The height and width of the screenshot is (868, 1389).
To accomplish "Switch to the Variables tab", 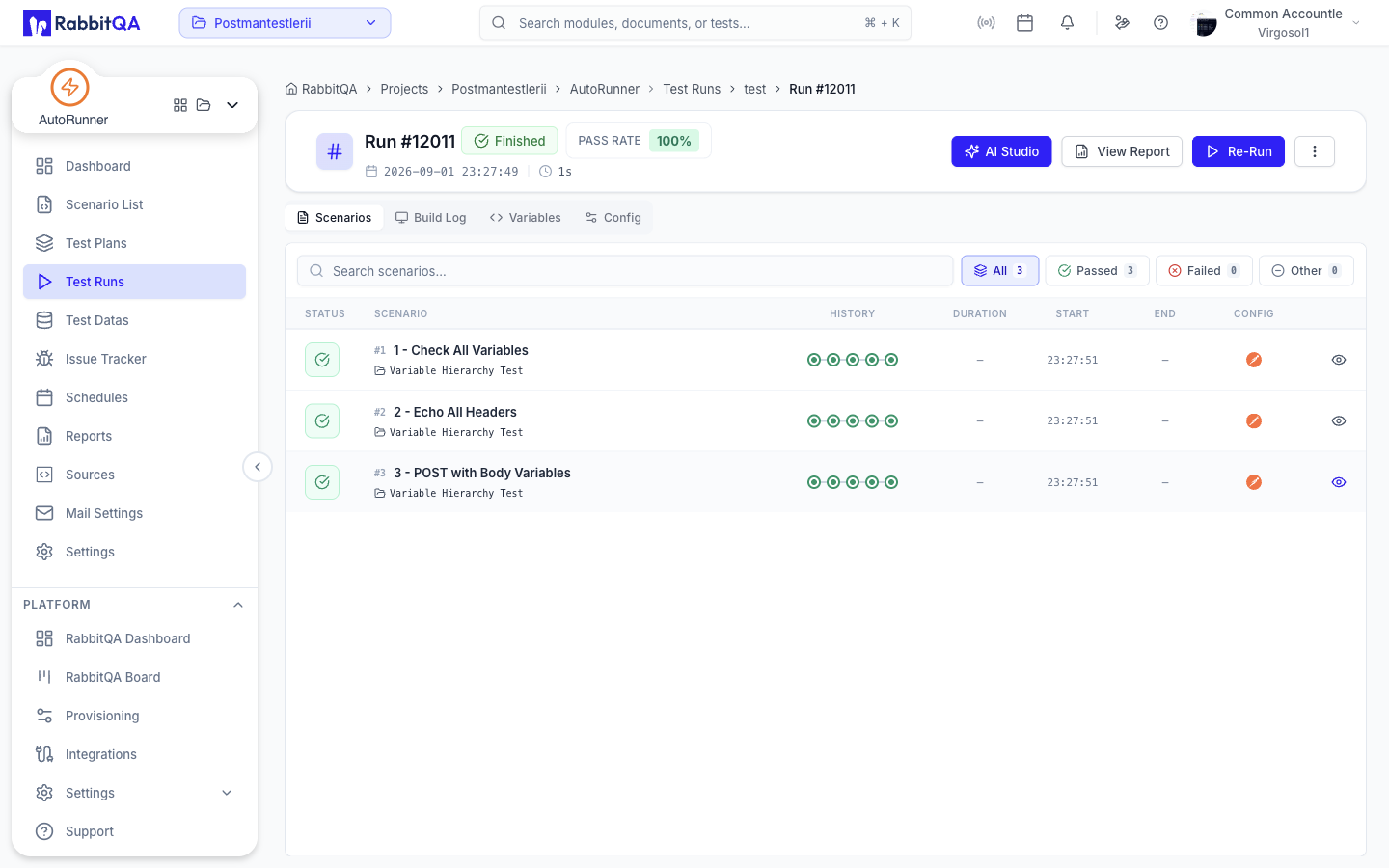I will pyautogui.click(x=526, y=218).
